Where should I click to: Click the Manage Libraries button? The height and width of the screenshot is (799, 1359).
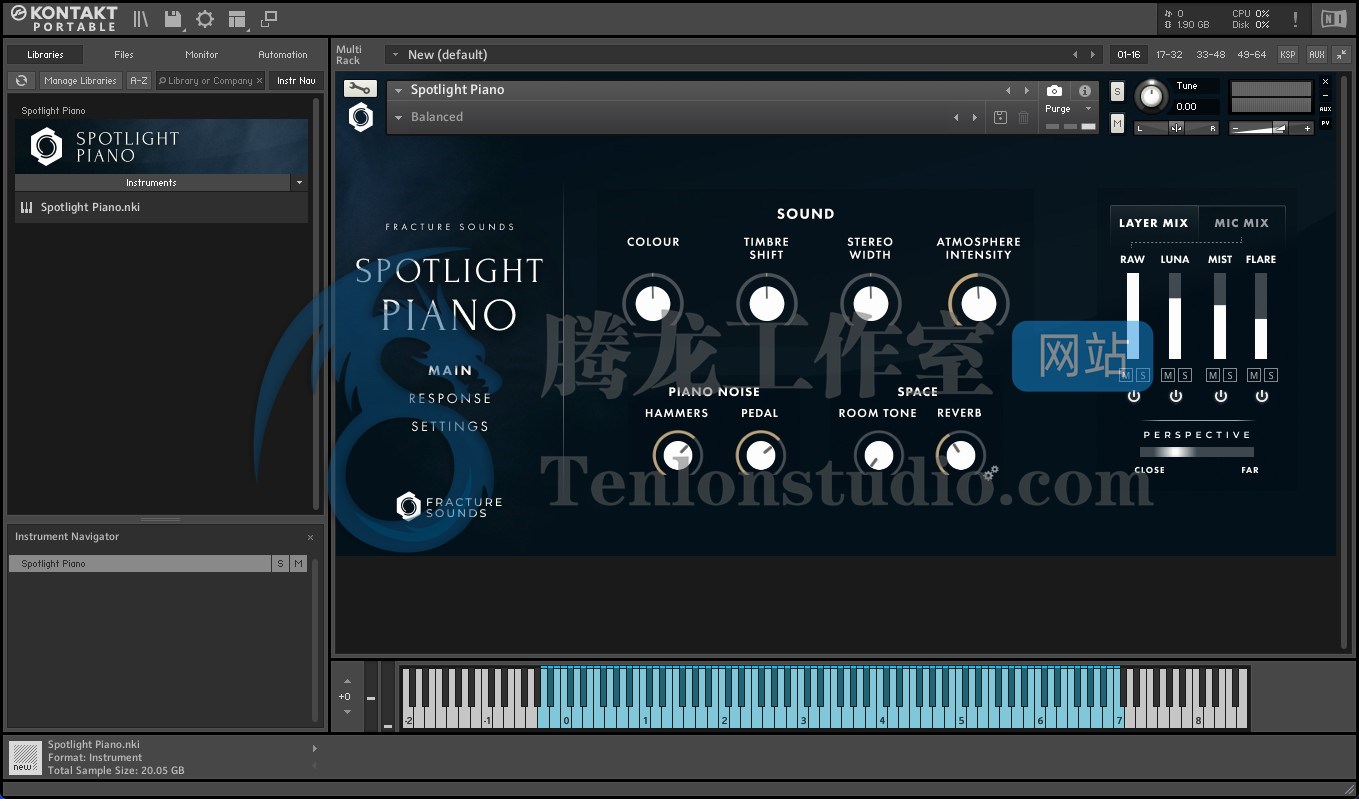[x=81, y=81]
